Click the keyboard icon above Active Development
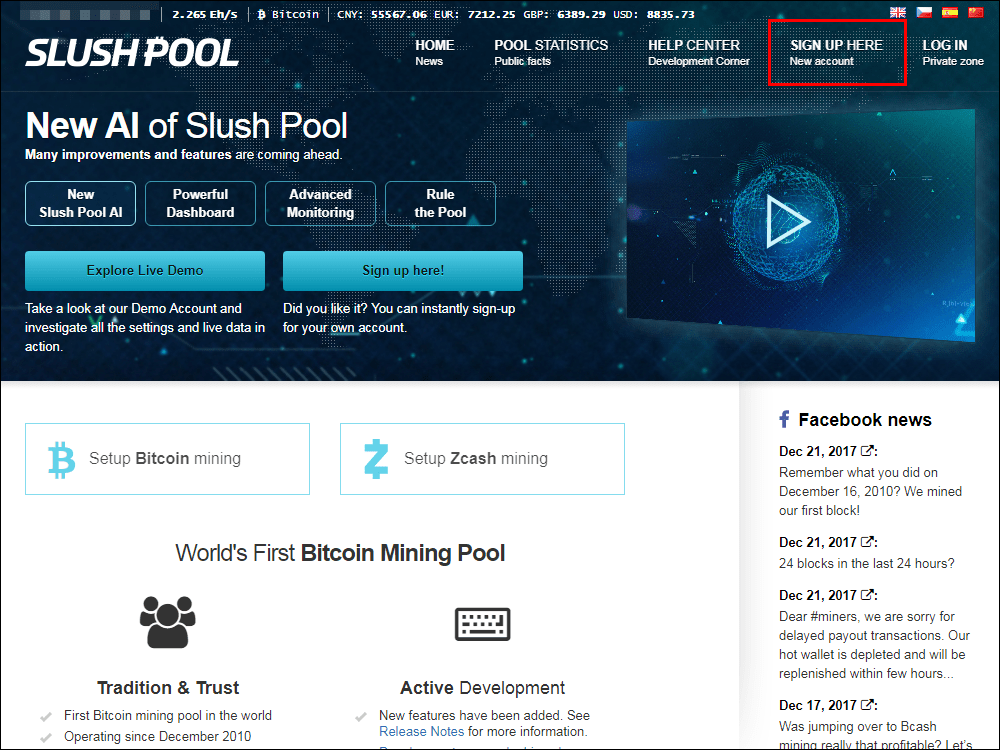Viewport: 1000px width, 750px height. click(x=482, y=624)
